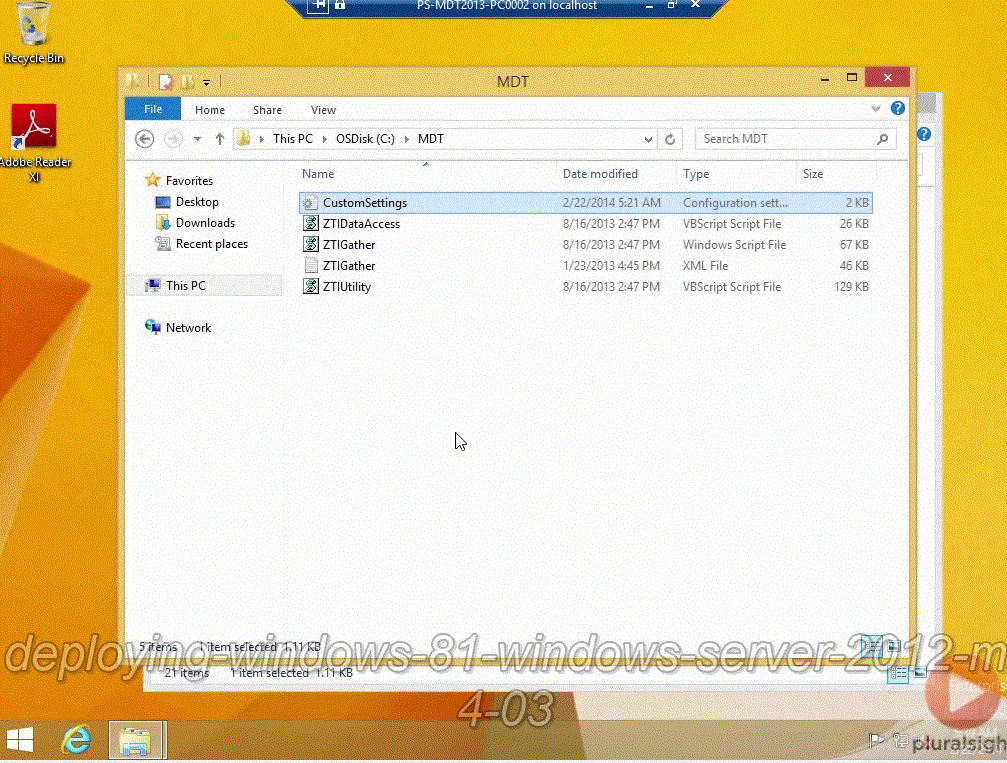The width and height of the screenshot is (1007, 763).
Task: Select the ZTIDataAccess file
Action: (x=585, y=224)
